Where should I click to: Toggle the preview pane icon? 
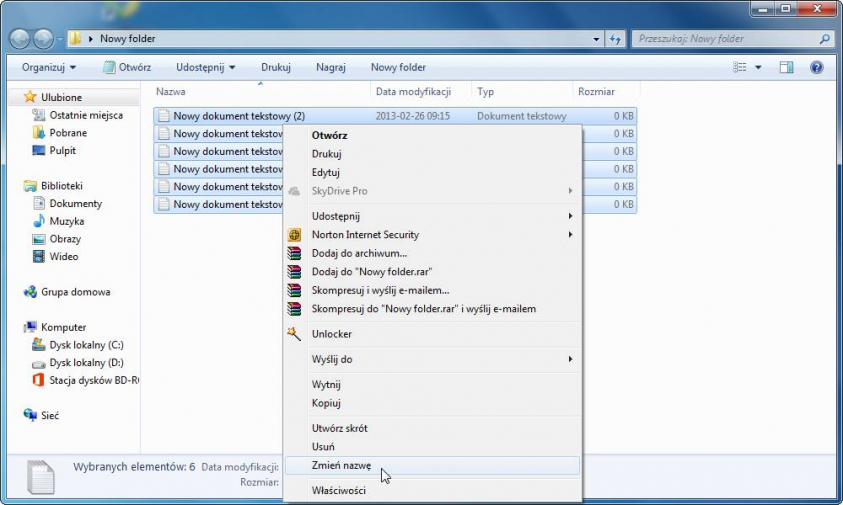pyautogui.click(x=786, y=67)
